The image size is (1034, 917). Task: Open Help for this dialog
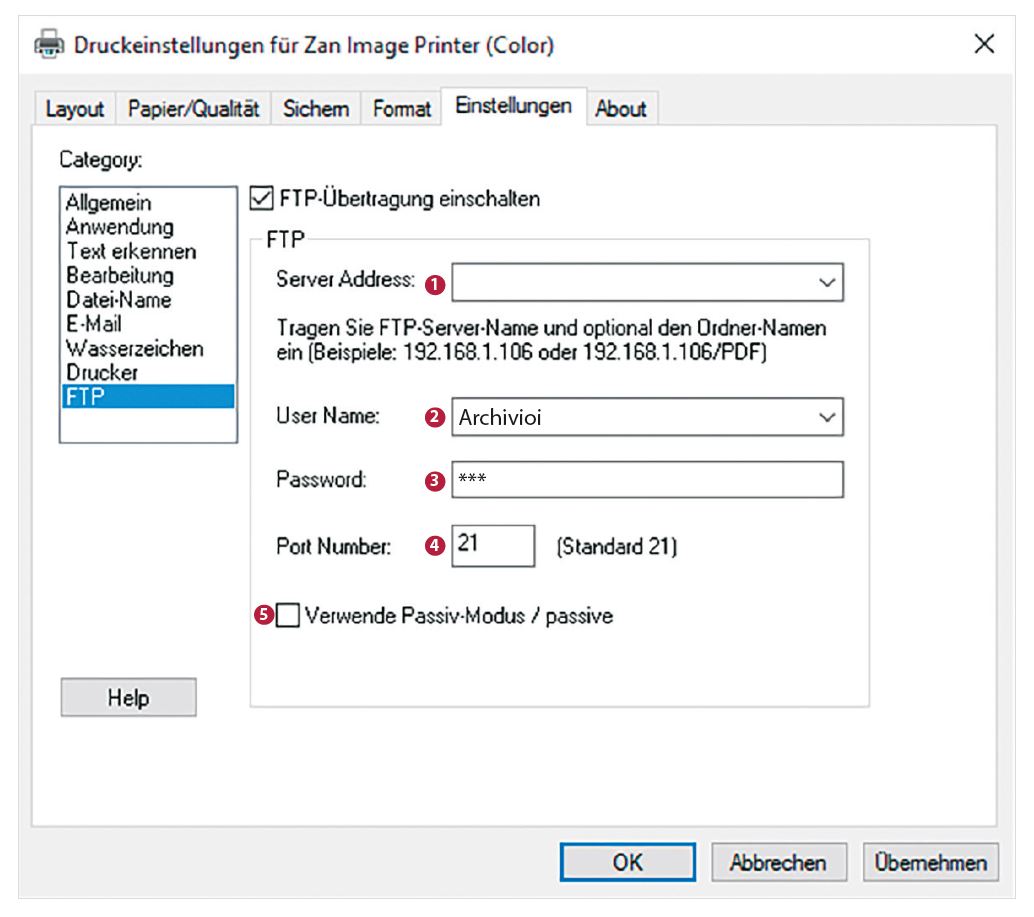(128, 699)
